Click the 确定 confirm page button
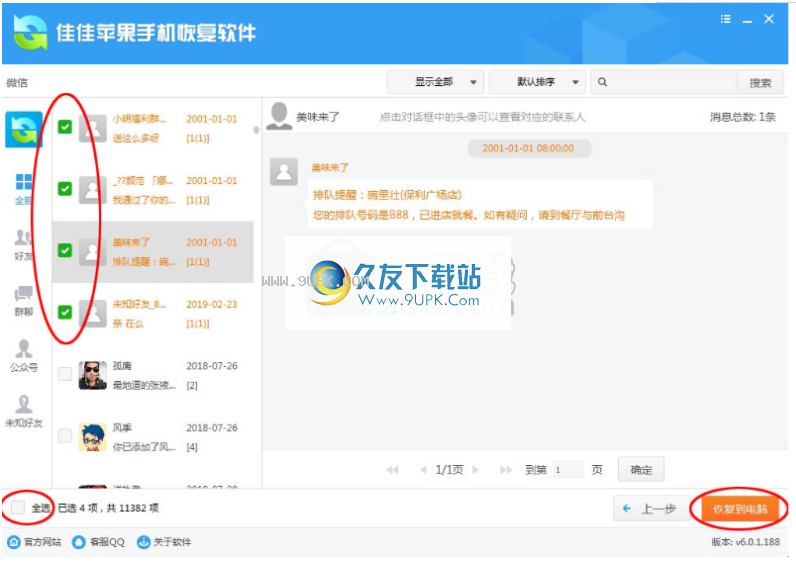The width and height of the screenshot is (796, 567). (641, 470)
